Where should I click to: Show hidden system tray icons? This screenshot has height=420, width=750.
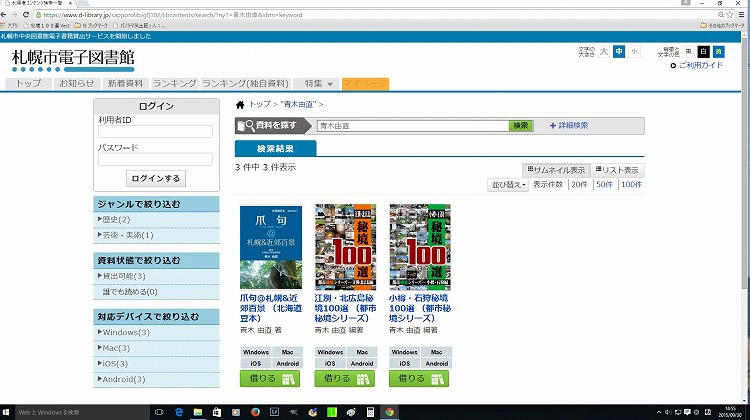[659, 412]
